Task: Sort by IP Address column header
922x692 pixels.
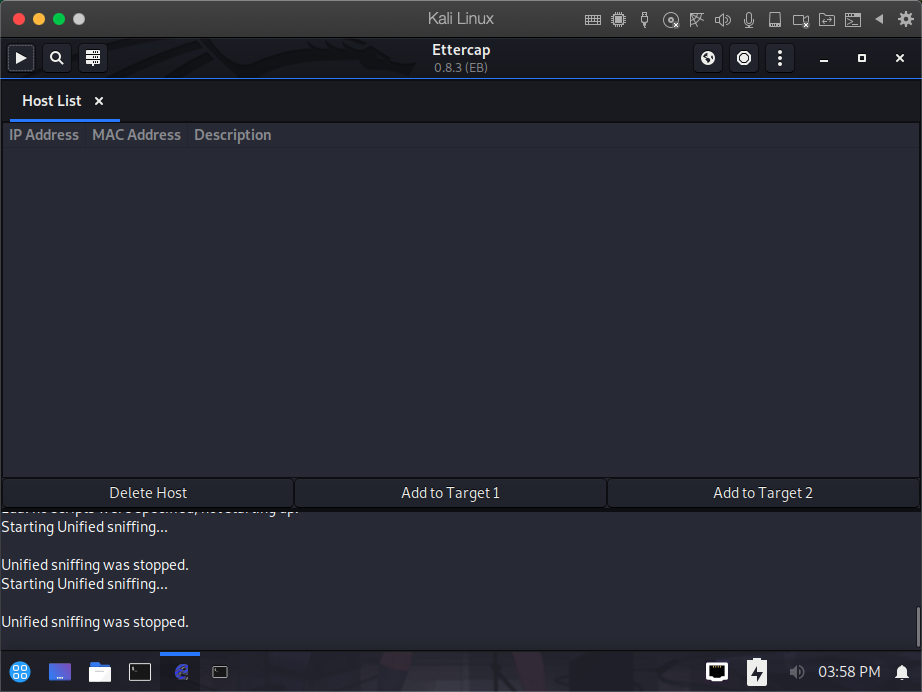Action: (x=44, y=135)
